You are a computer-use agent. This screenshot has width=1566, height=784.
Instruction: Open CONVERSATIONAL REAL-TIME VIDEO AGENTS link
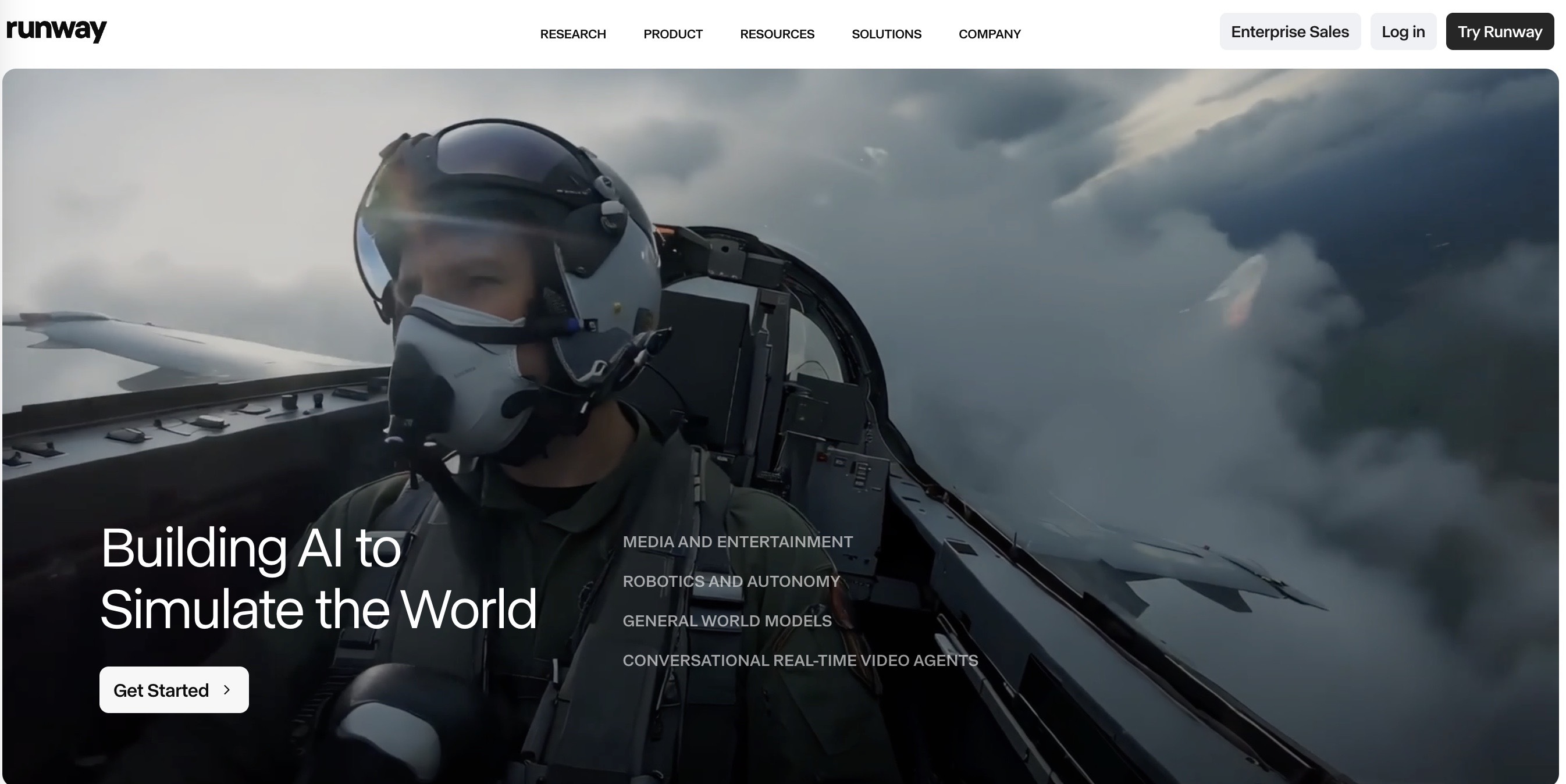(800, 660)
